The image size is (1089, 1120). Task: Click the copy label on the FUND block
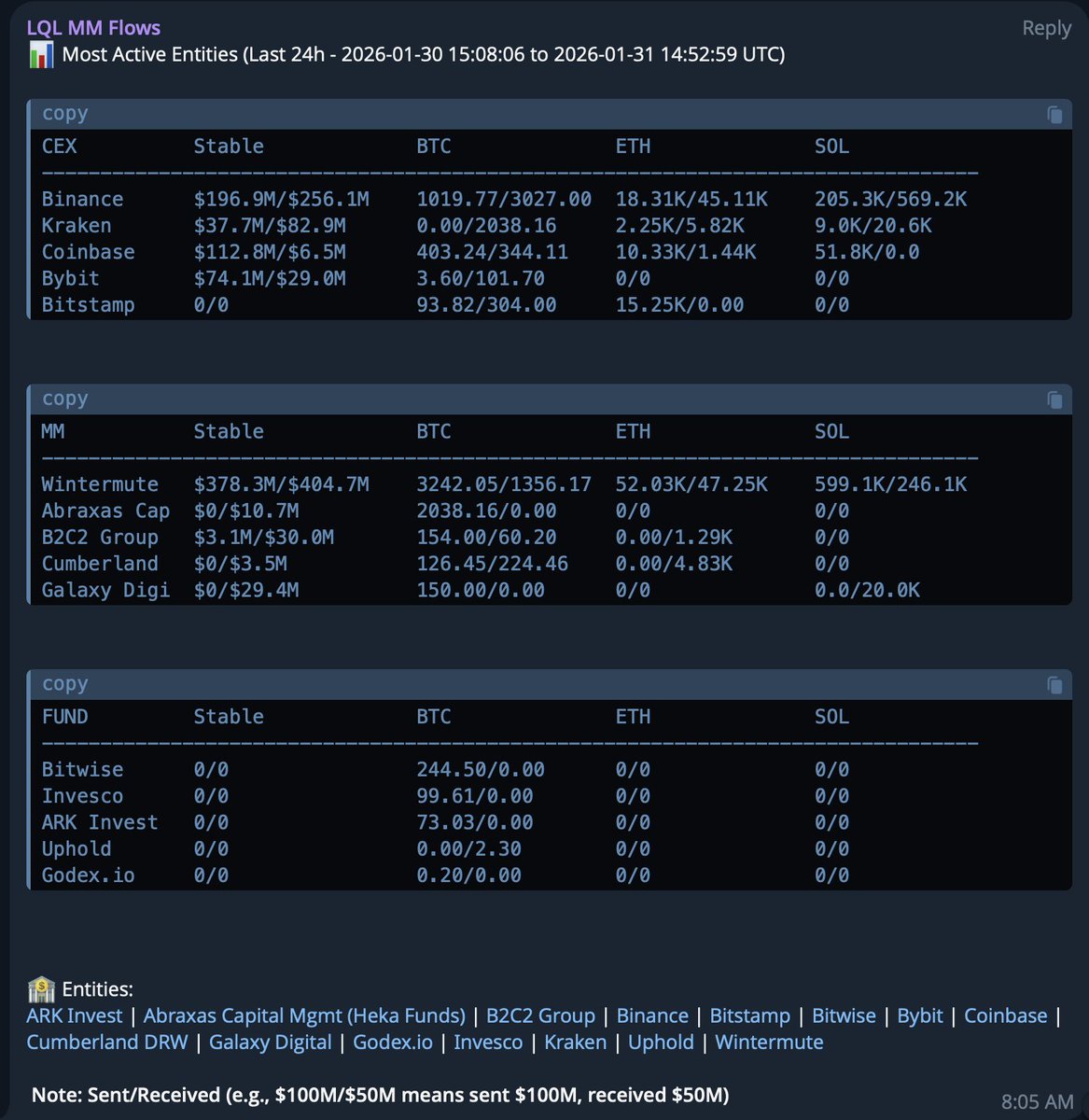click(64, 683)
